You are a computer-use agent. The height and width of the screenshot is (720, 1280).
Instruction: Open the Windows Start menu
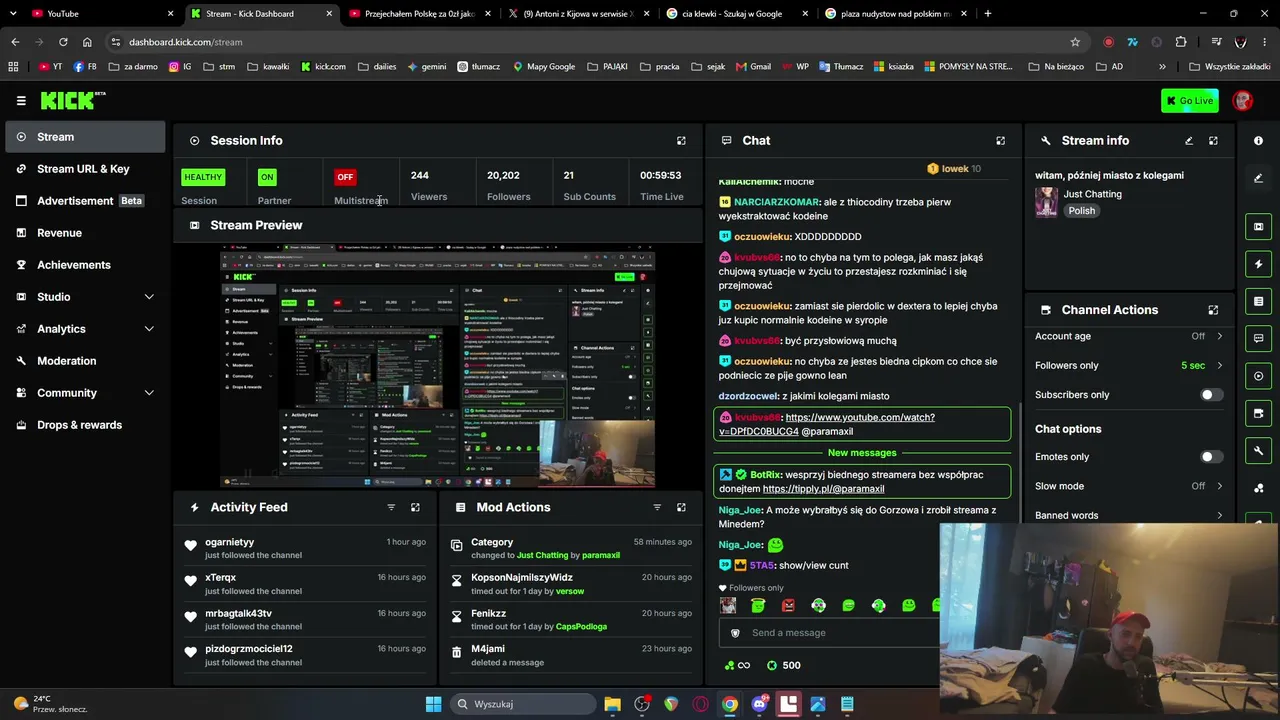[433, 704]
